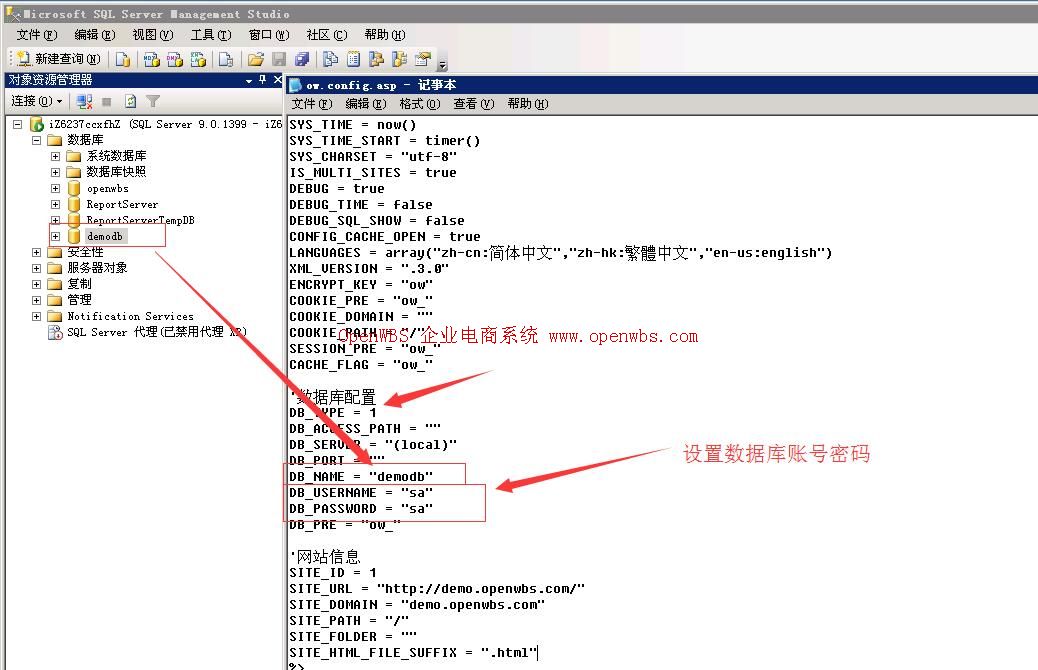Select the SQL Server 代理 agent icon
The image size is (1038, 670).
click(x=55, y=332)
